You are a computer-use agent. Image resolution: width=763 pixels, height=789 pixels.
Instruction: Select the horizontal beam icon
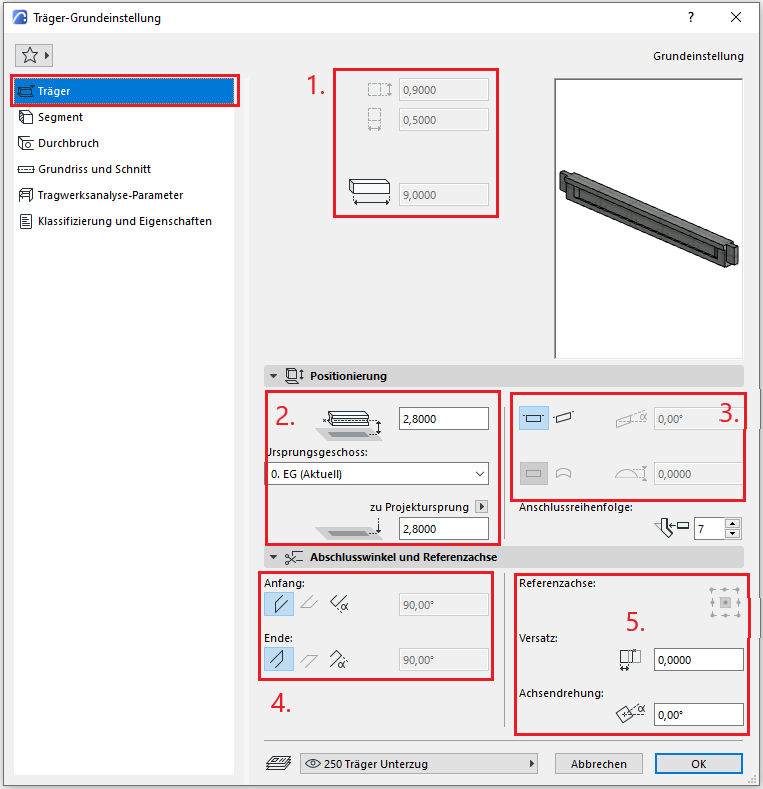[534, 419]
